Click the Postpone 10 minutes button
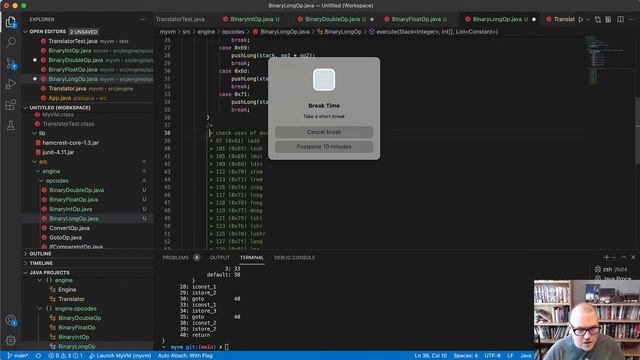640x360 pixels. (324, 147)
